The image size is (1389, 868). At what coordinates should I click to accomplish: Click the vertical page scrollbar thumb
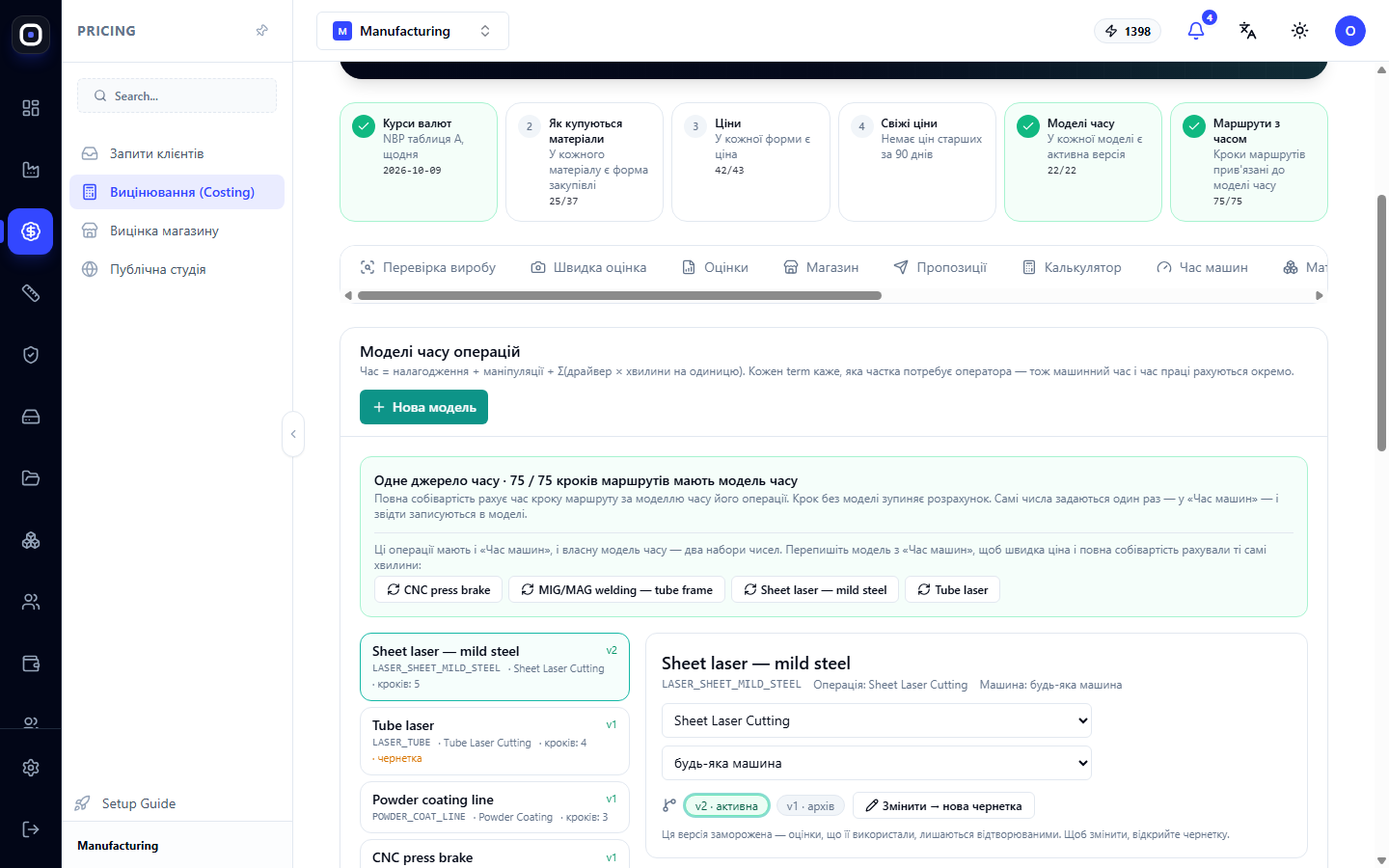pyautogui.click(x=1381, y=323)
